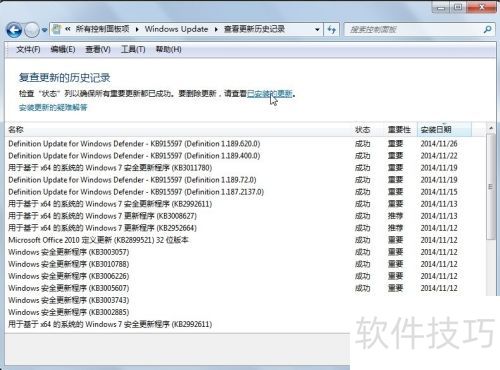
Task: Open the 已安装的更新 link
Action: pos(270,94)
